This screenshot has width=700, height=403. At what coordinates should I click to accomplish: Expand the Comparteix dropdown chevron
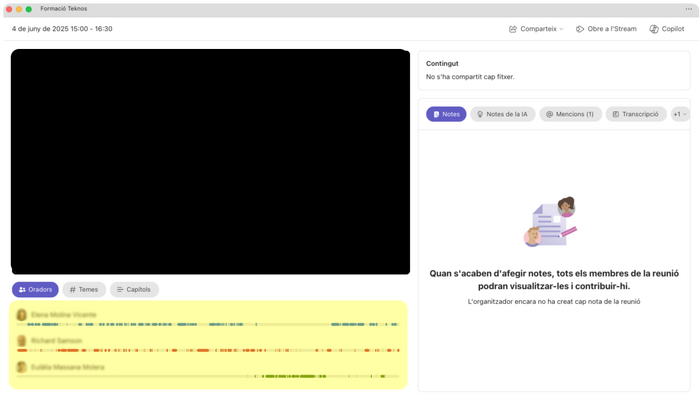(x=562, y=29)
